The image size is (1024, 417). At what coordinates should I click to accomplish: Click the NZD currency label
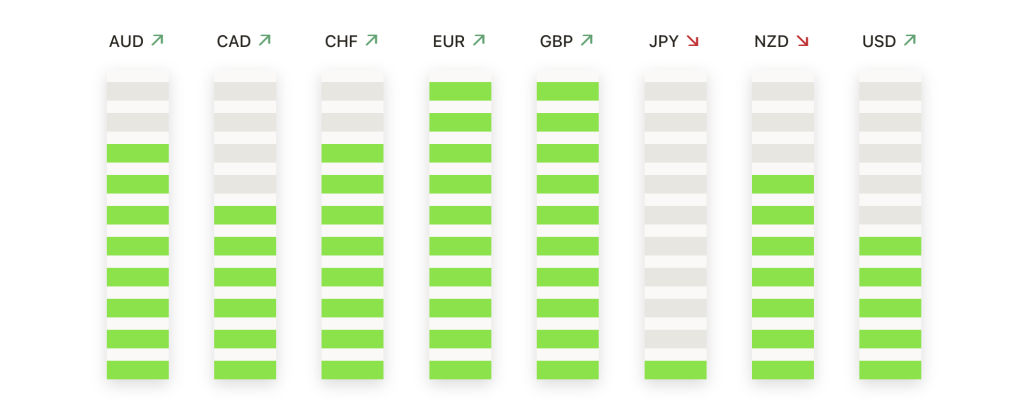point(771,42)
